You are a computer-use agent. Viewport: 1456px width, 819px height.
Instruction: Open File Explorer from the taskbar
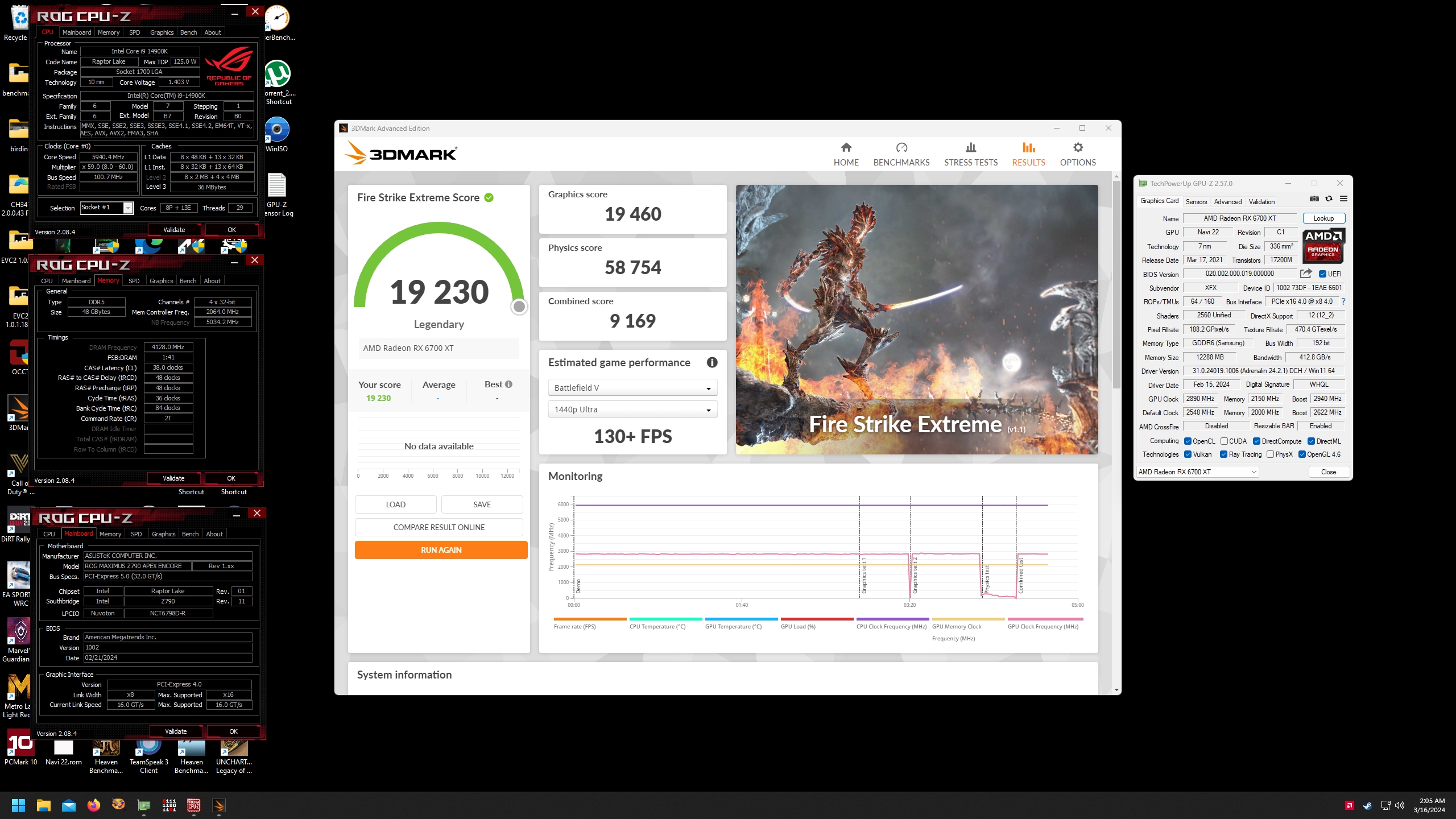pos(43,805)
